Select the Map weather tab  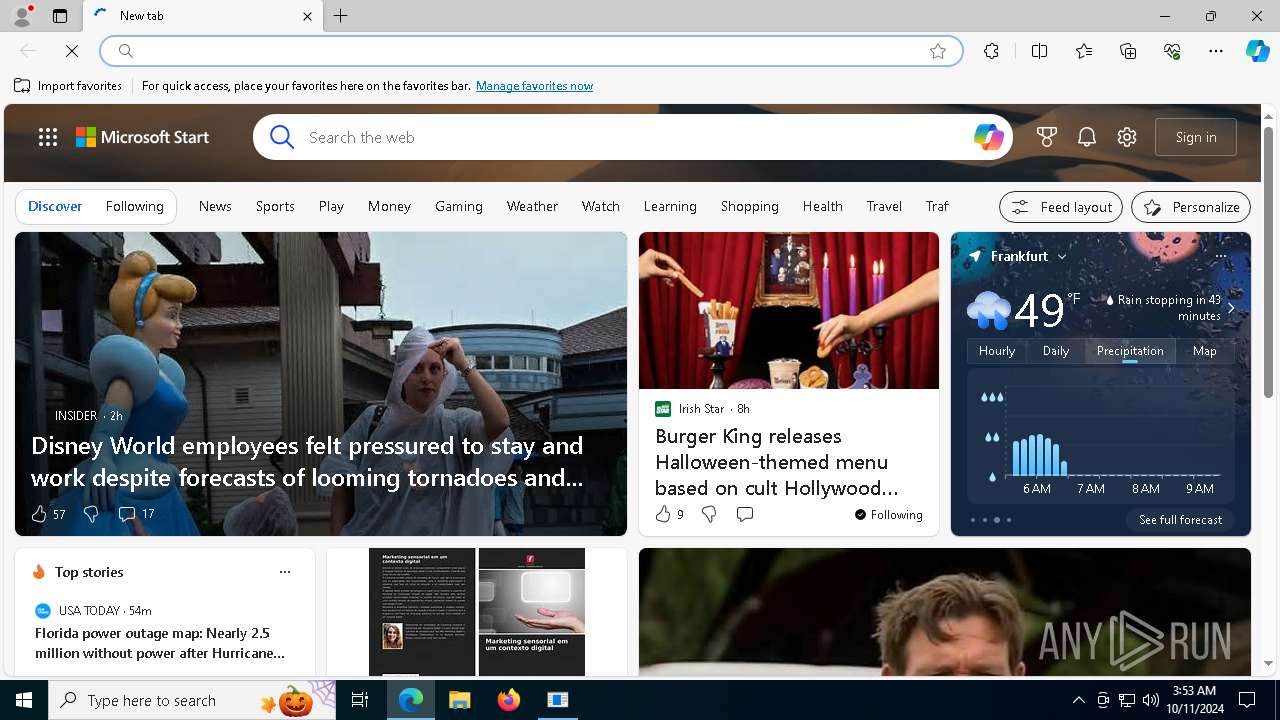(x=1205, y=351)
